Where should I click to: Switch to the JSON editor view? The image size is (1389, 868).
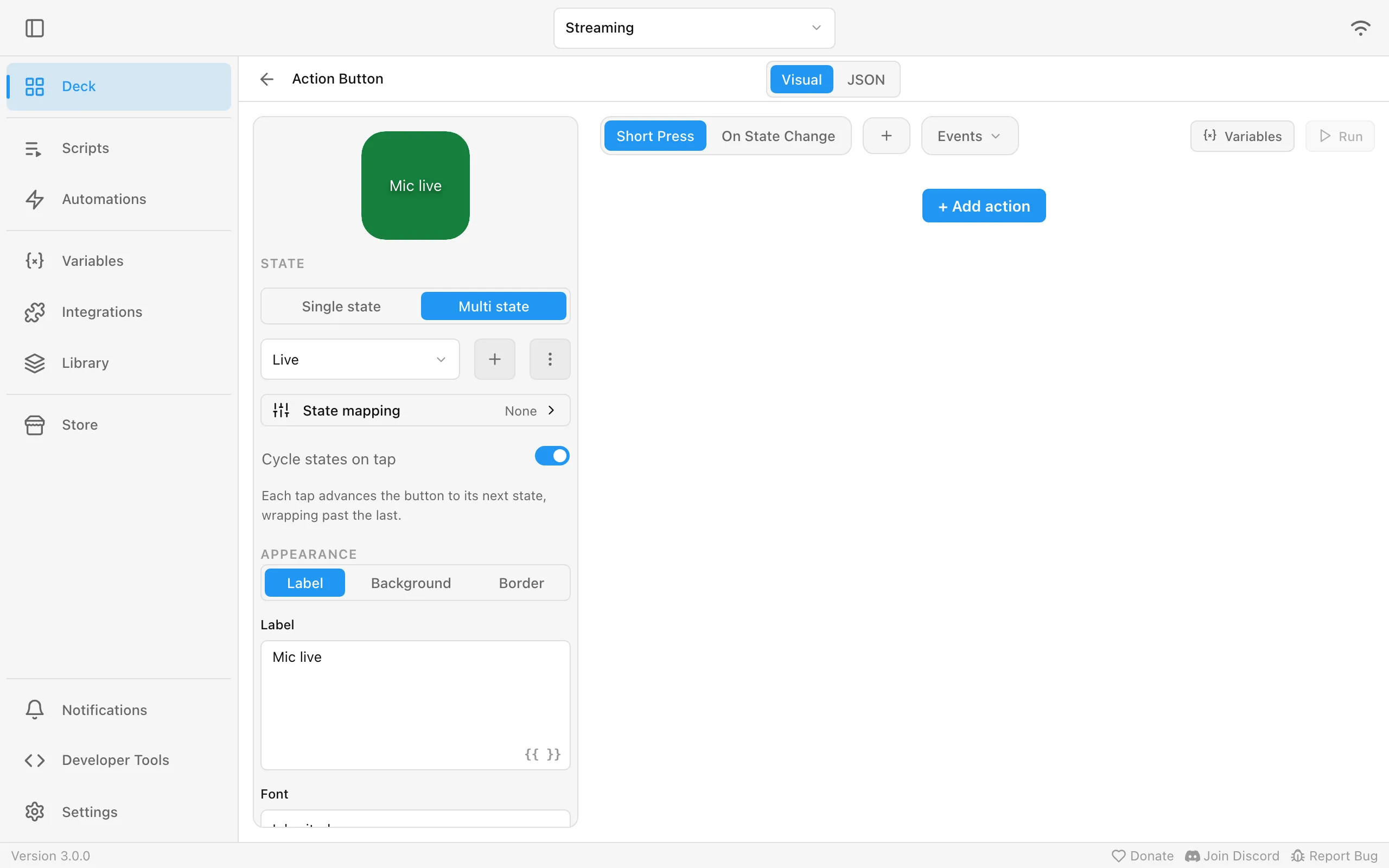[x=865, y=79]
